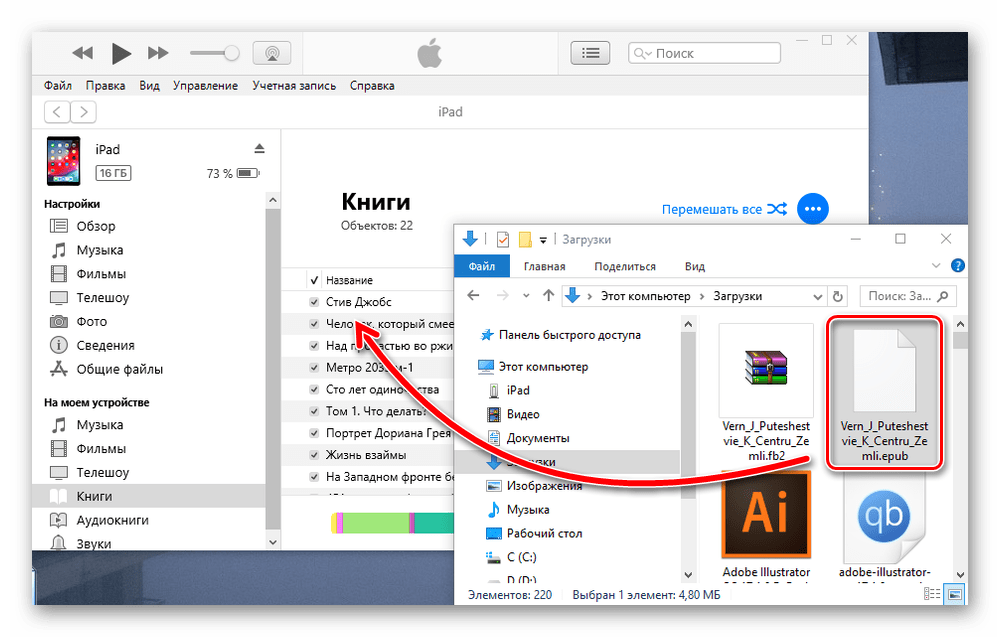The width and height of the screenshot is (1000, 637).
Task: Go back with iTunes back arrow
Action: tap(57, 112)
